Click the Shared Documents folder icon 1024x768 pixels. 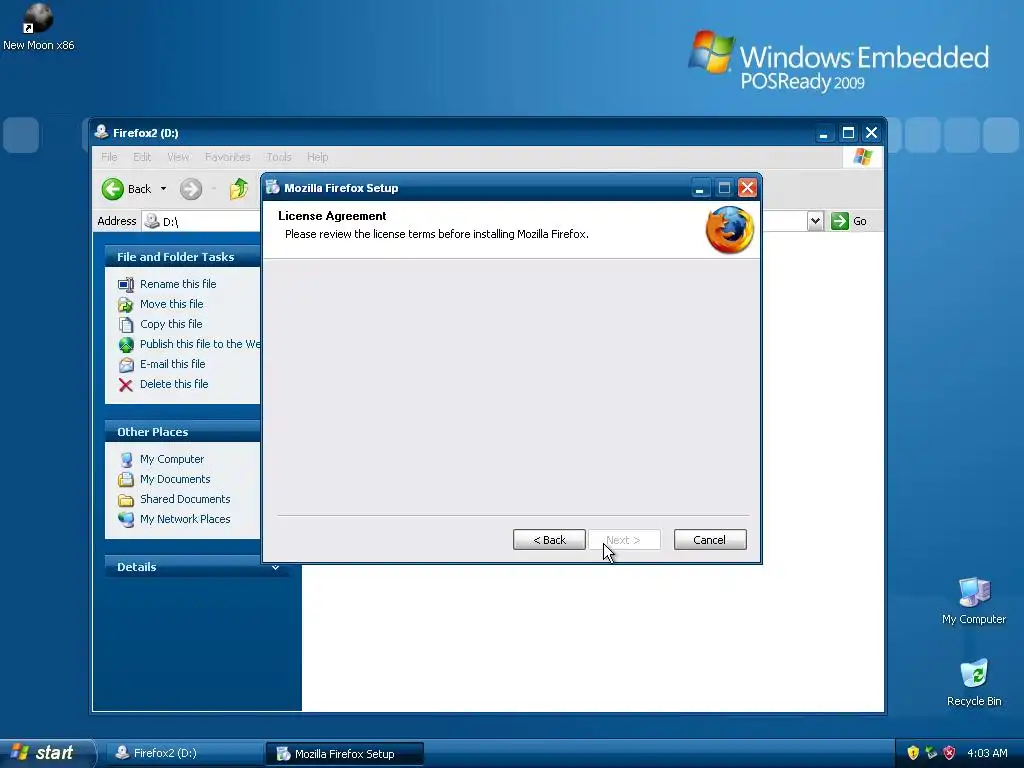tap(126, 500)
